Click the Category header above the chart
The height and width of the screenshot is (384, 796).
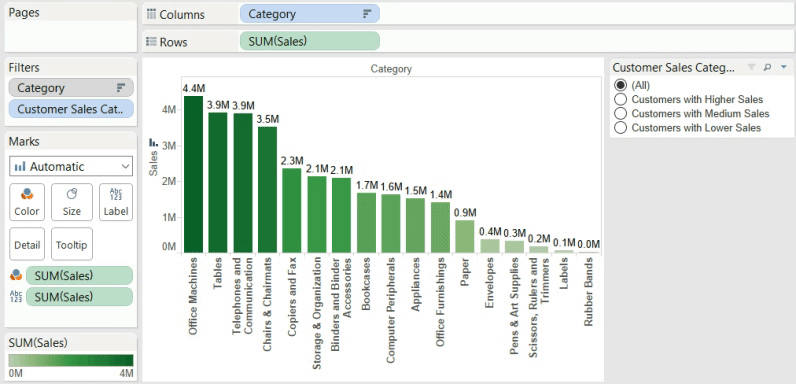click(x=391, y=69)
